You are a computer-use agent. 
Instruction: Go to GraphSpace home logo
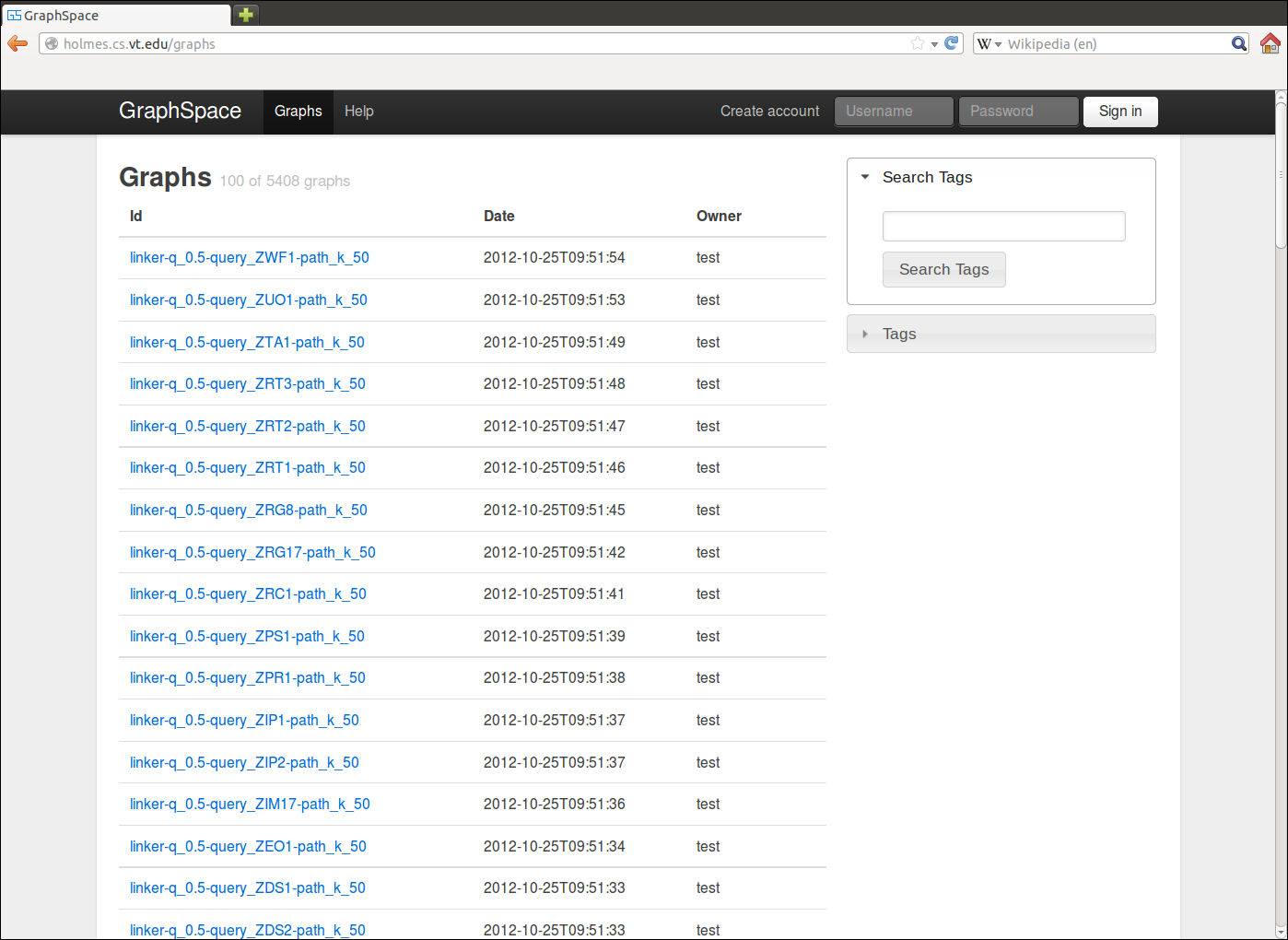click(x=180, y=111)
